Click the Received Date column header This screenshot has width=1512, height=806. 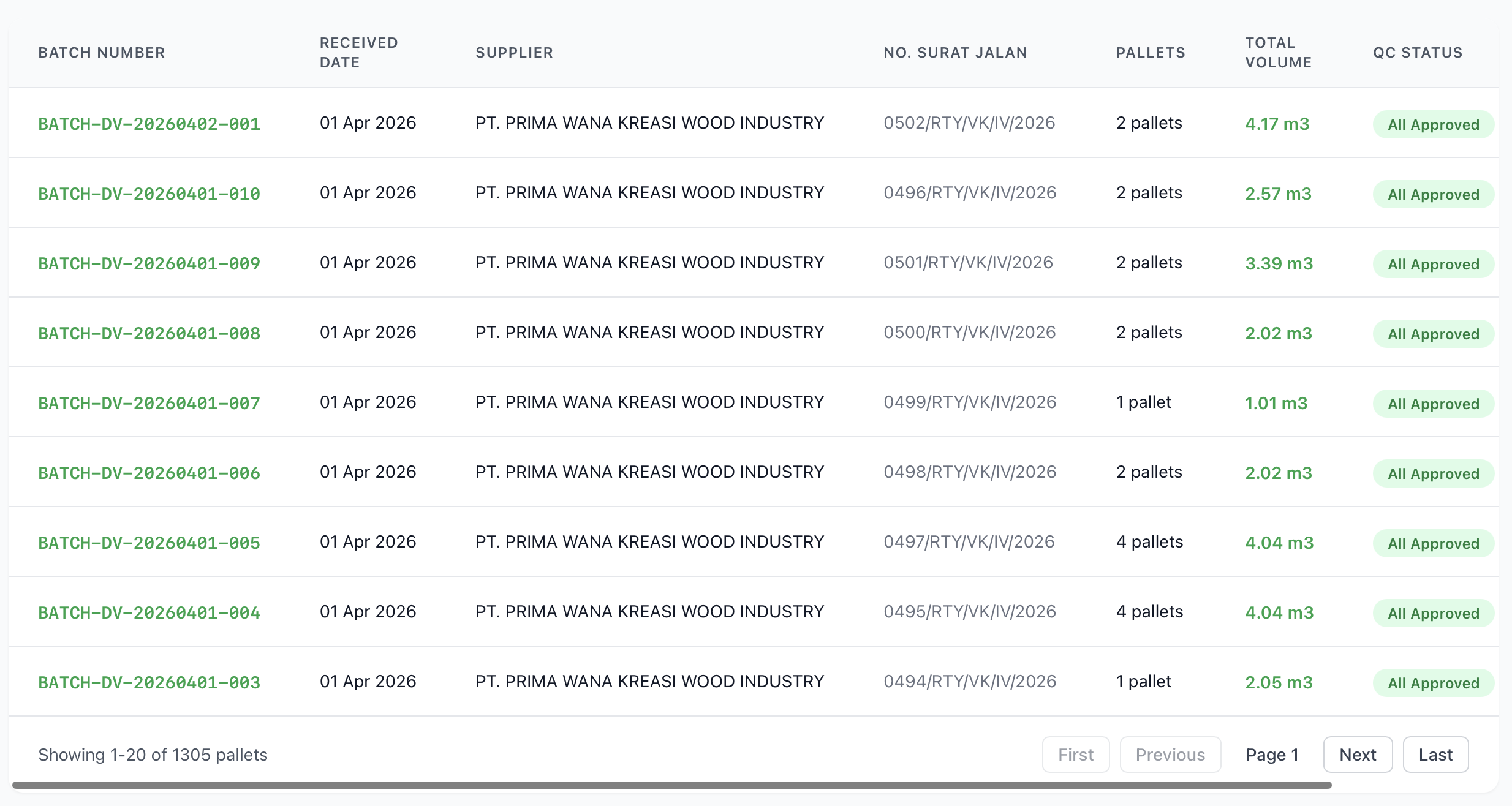pyautogui.click(x=359, y=53)
